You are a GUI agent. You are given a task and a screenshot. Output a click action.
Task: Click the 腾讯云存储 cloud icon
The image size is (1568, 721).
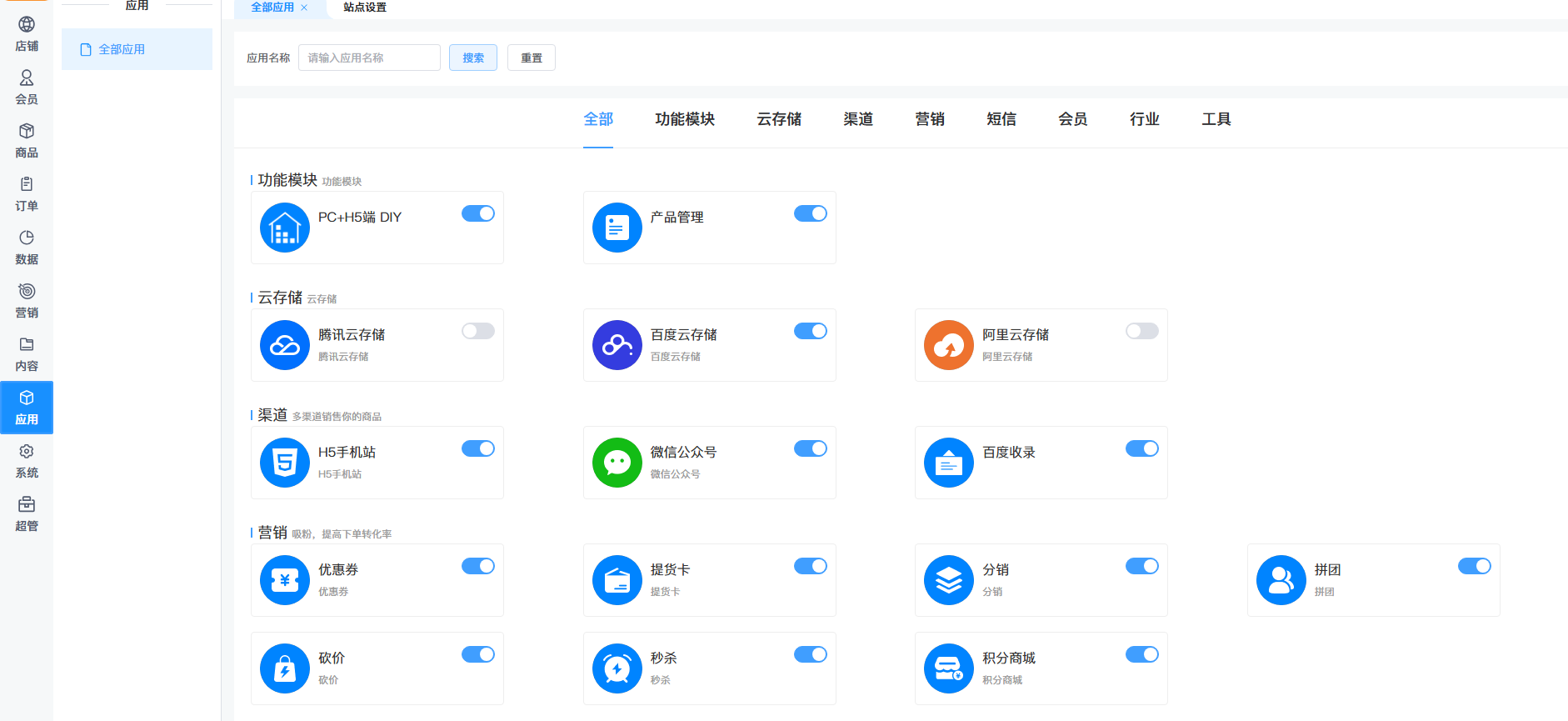click(x=285, y=345)
